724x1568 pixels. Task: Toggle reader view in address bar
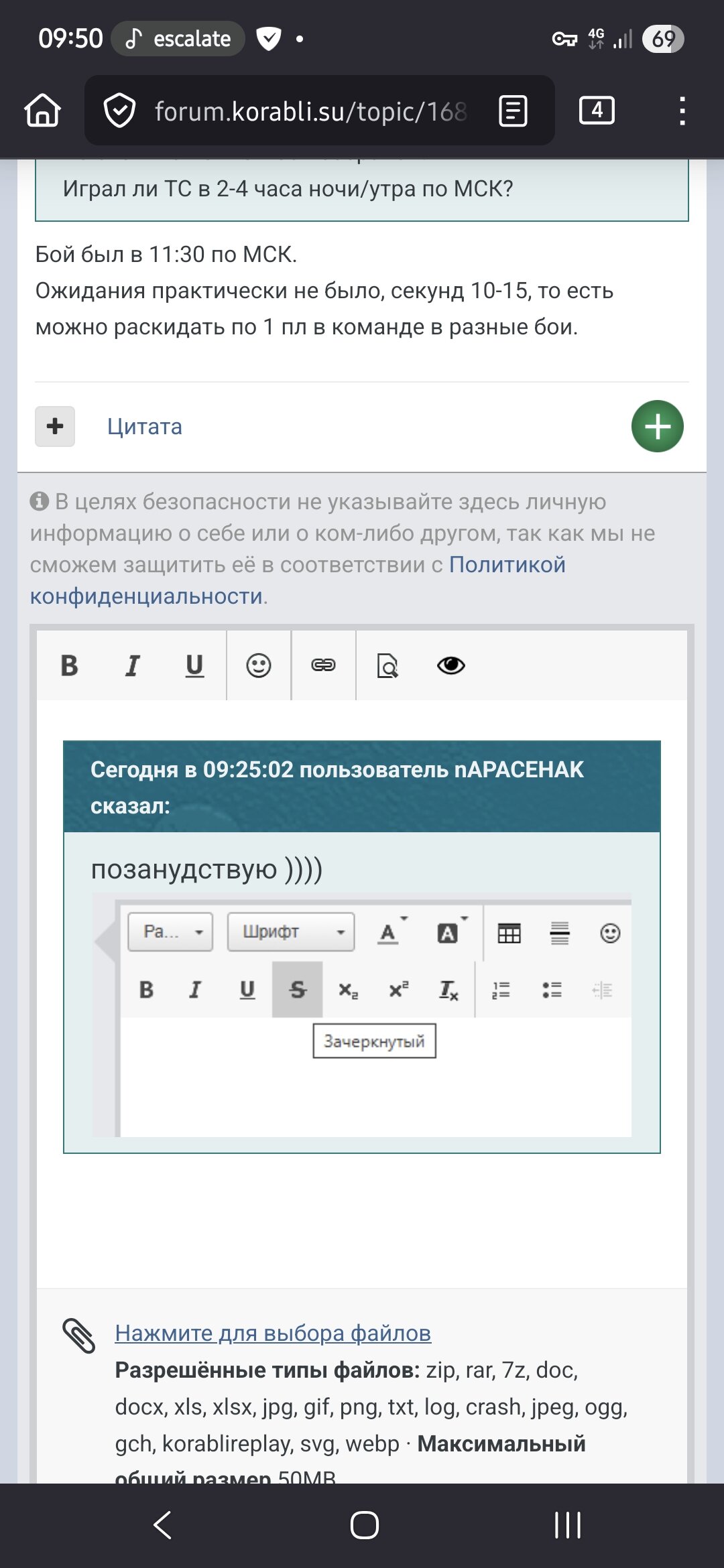[514, 111]
